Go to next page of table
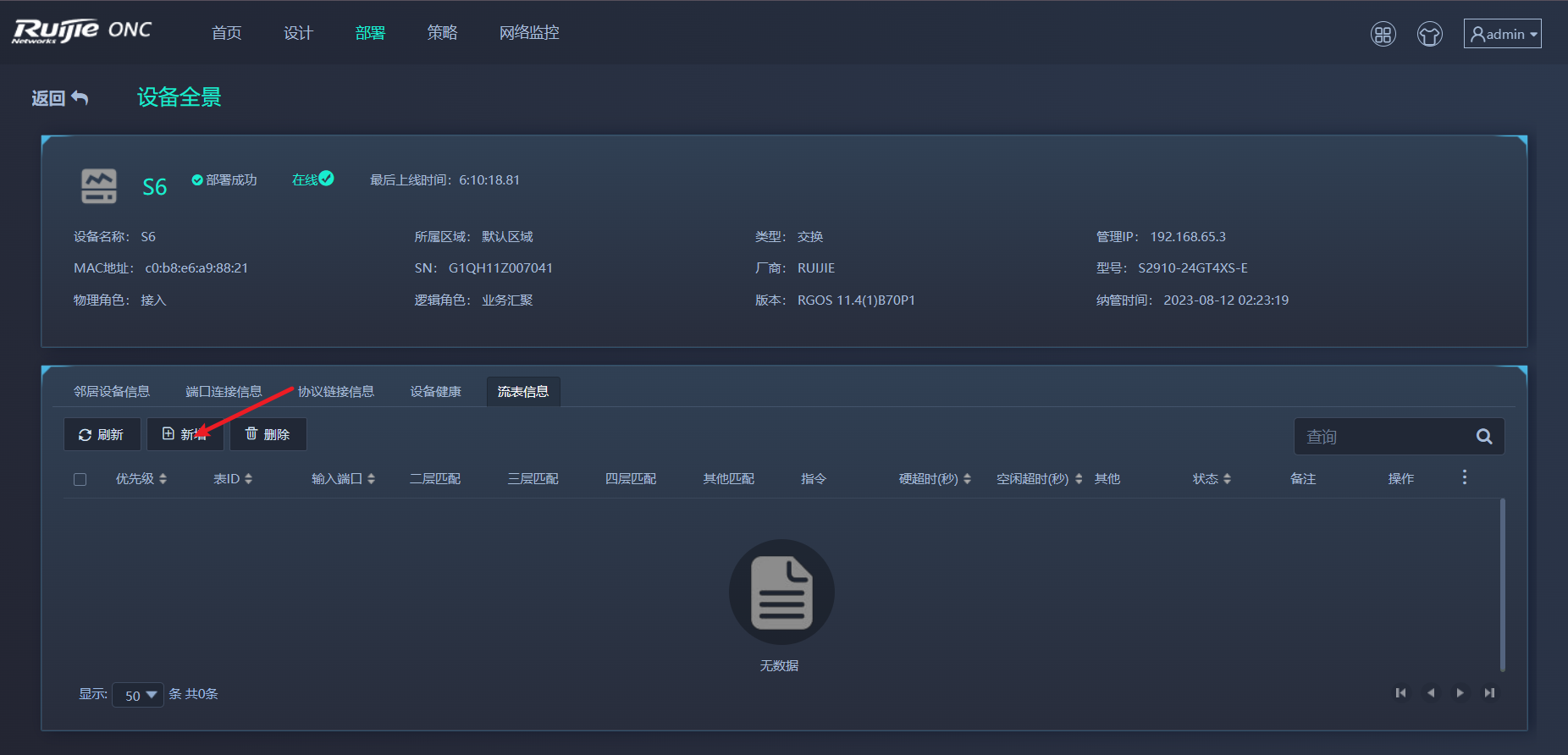1568x755 pixels. 1460,693
